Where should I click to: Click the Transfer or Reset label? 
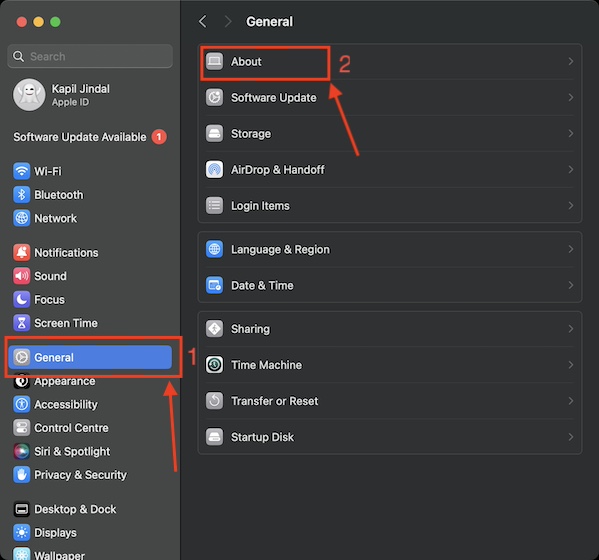[274, 401]
